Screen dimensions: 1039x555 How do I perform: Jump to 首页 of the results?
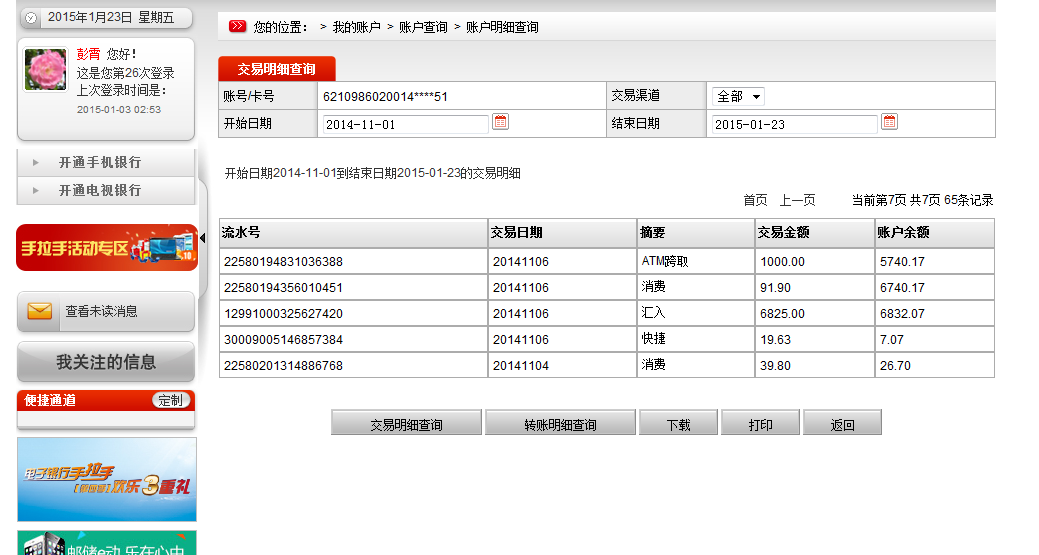[755, 200]
